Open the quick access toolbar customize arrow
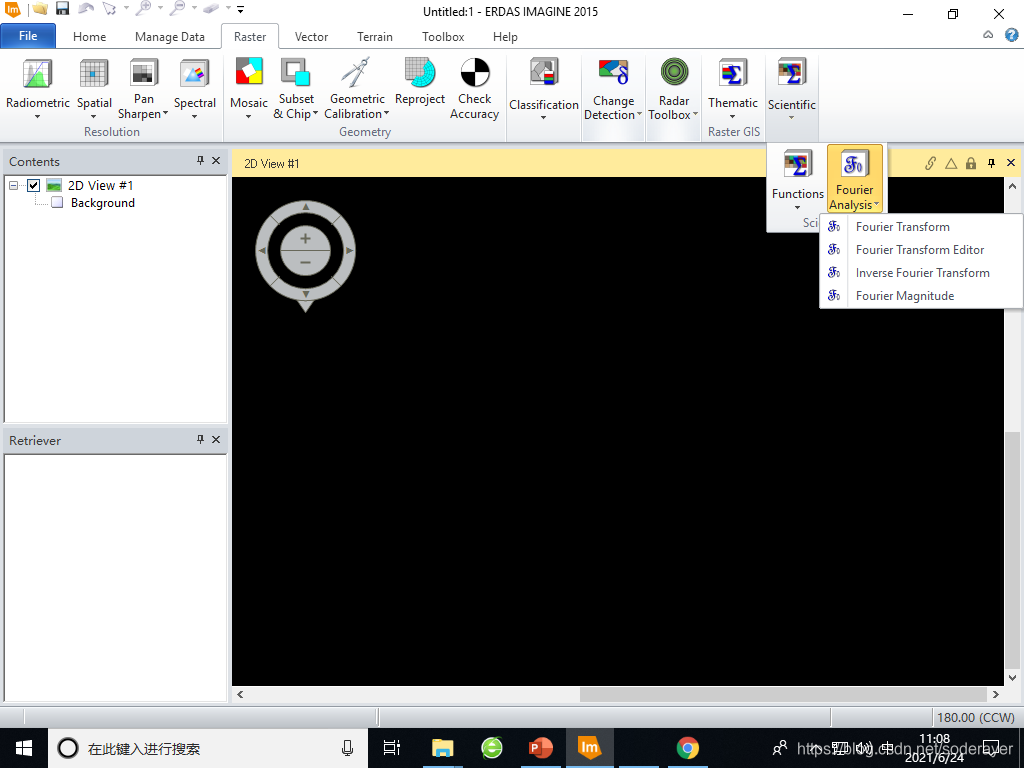The image size is (1024, 768). (240, 9)
